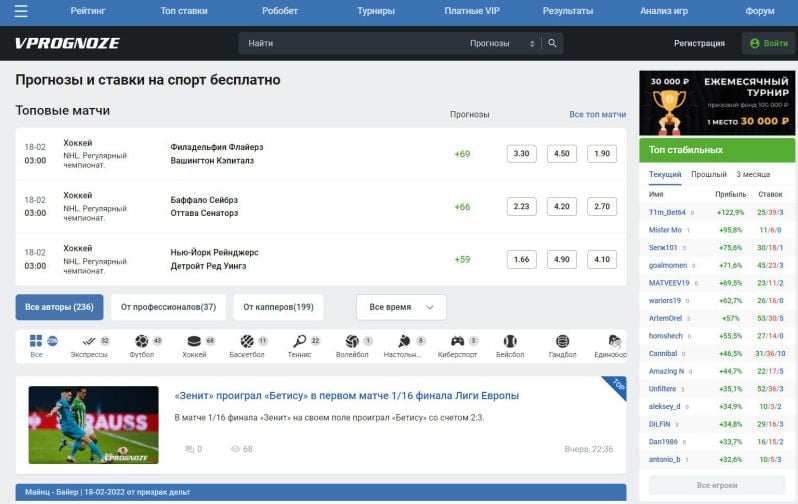Select 'Все авторы (236)' filter
Viewport: 798px width, 504px height.
[60, 307]
